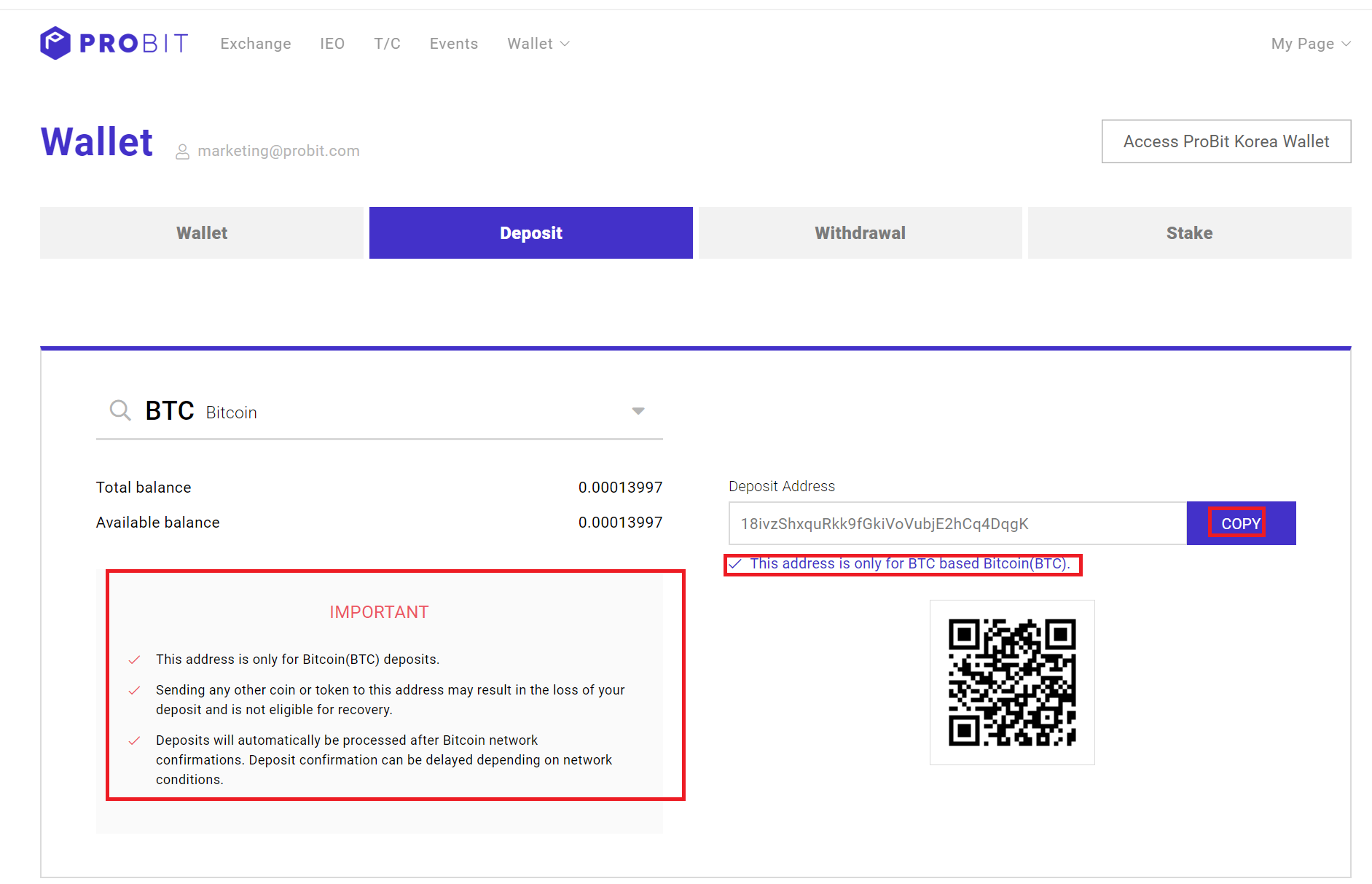Open the Events page

coord(454,44)
